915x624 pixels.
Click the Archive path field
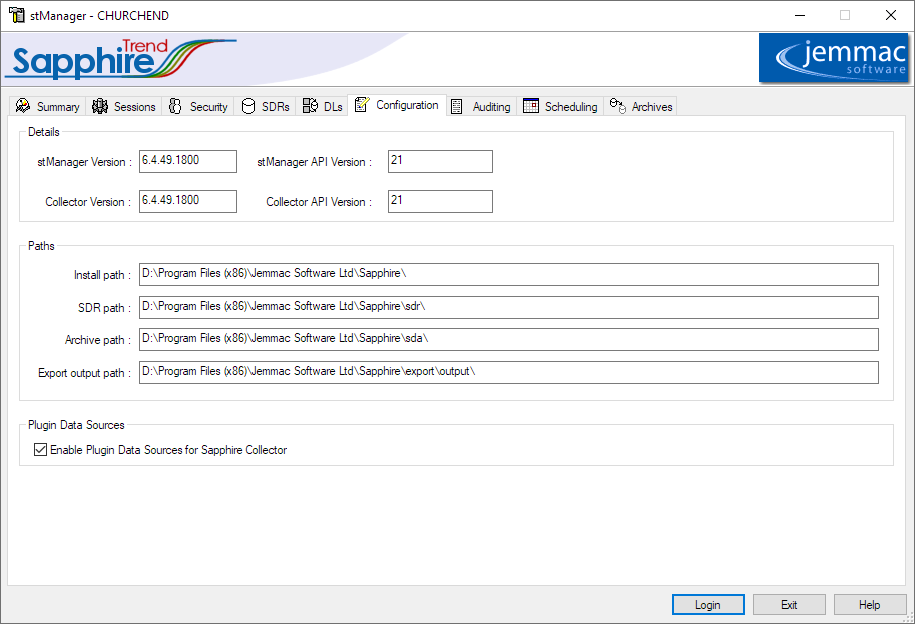508,339
